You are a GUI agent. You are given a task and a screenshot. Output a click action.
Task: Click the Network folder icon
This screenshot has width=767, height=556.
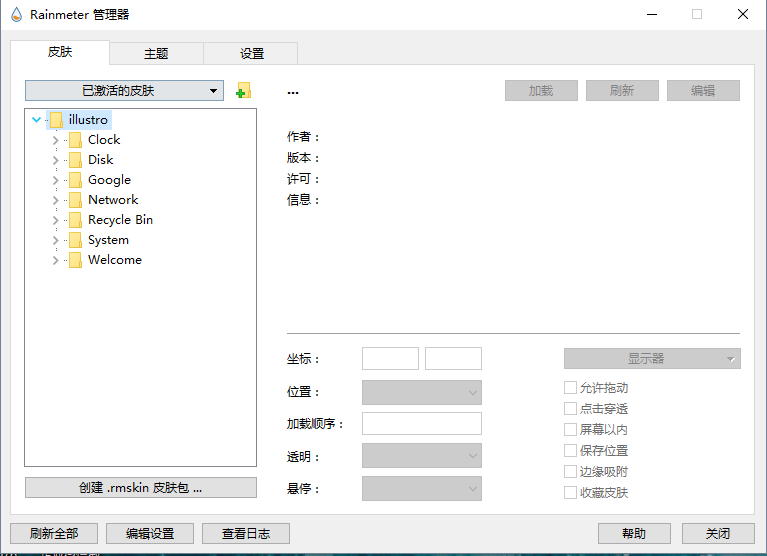[75, 200]
